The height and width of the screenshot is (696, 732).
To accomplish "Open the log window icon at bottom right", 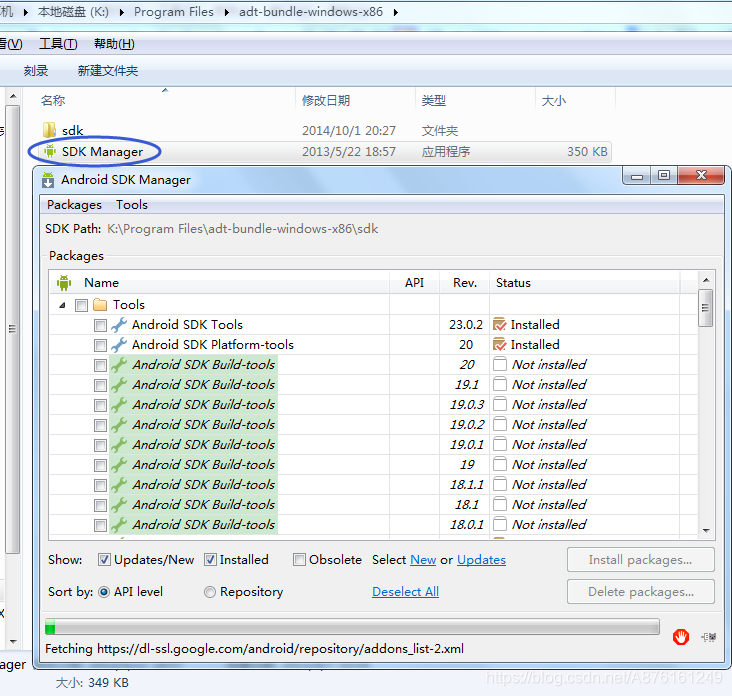I will point(709,637).
